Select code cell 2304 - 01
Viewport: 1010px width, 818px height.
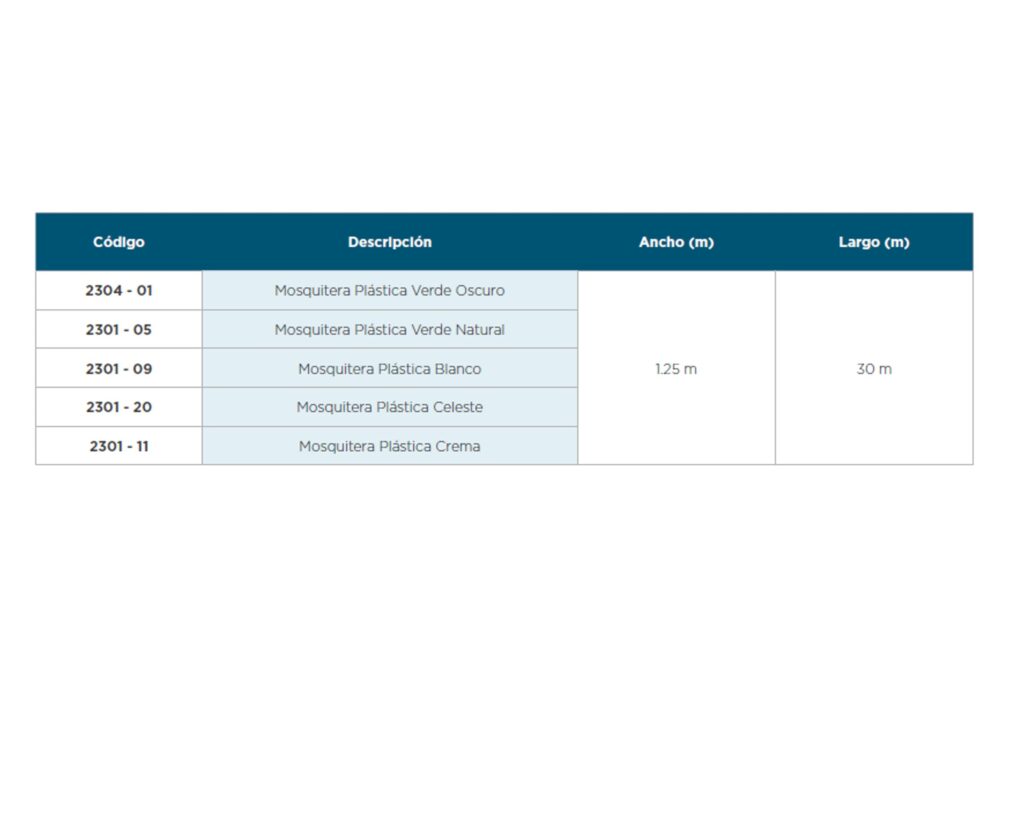click(119, 290)
